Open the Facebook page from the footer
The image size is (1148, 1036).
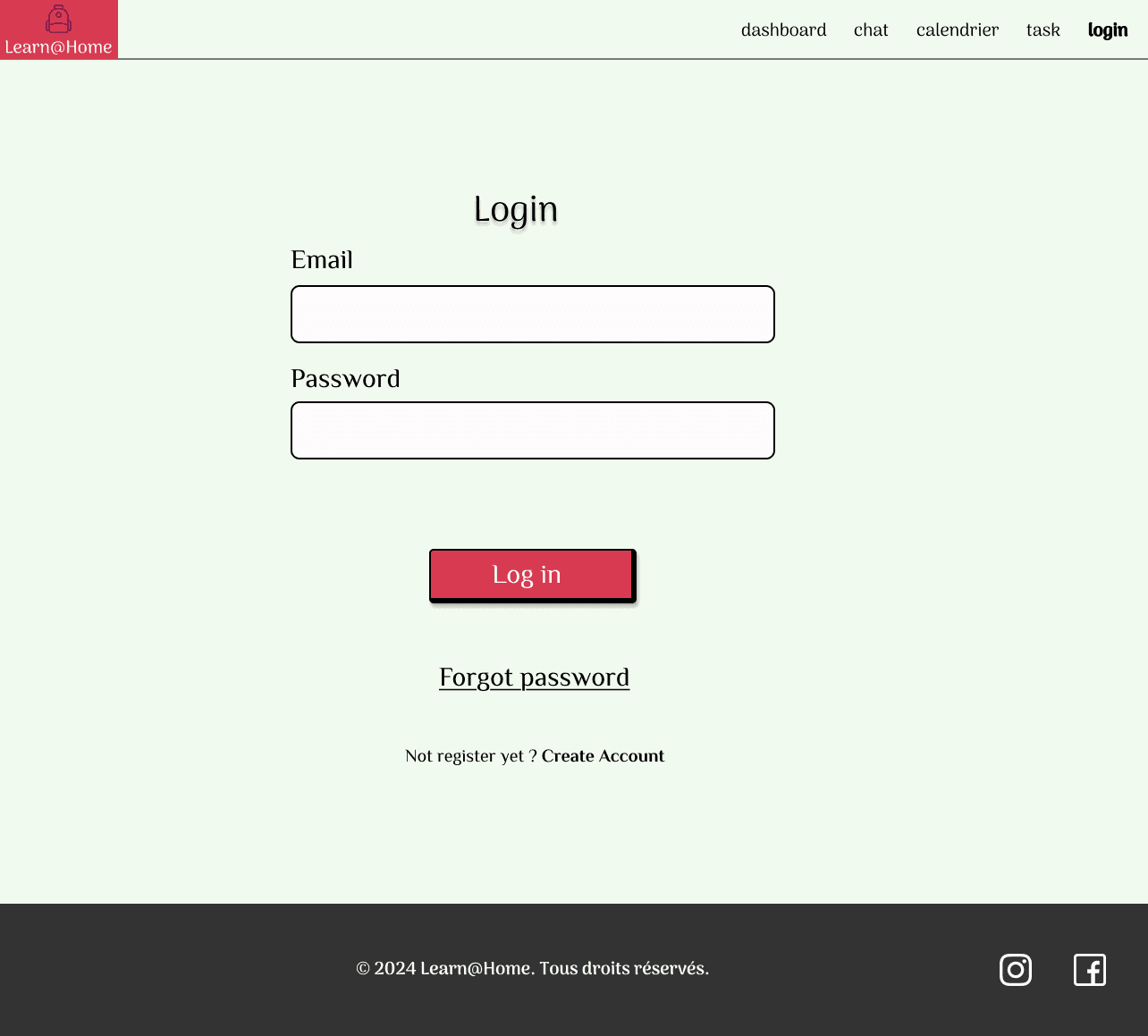(x=1089, y=970)
